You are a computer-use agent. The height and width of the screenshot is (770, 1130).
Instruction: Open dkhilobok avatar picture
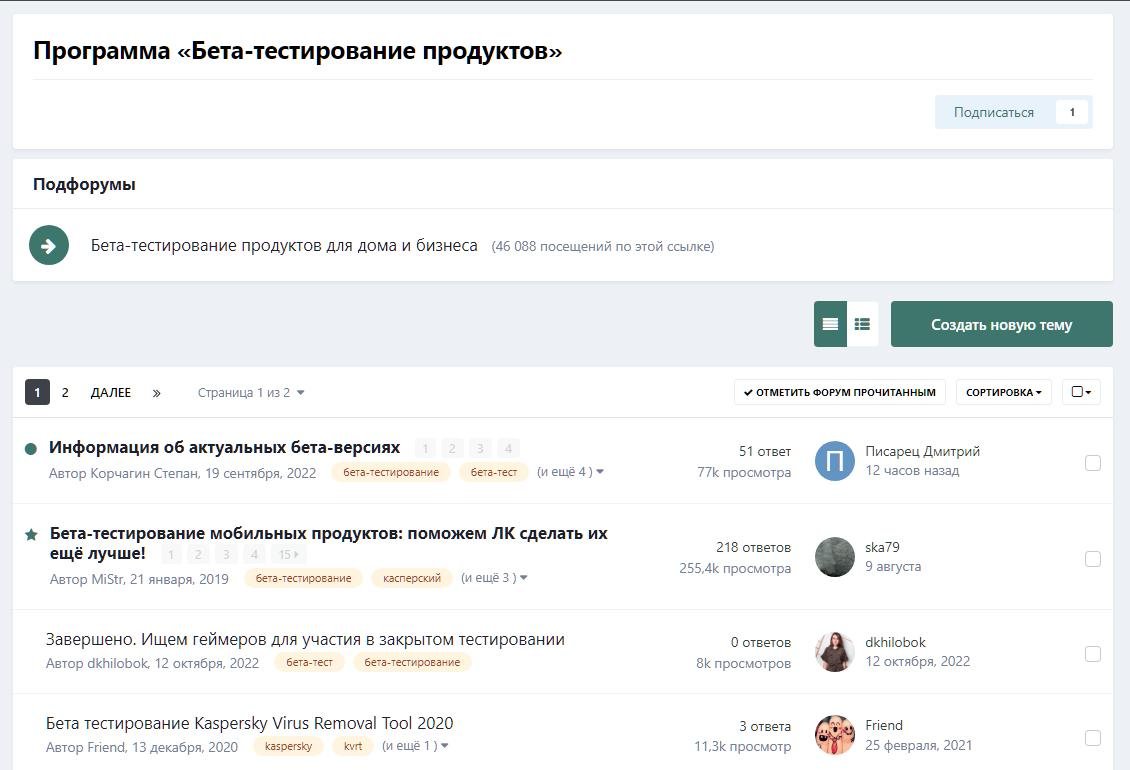835,652
